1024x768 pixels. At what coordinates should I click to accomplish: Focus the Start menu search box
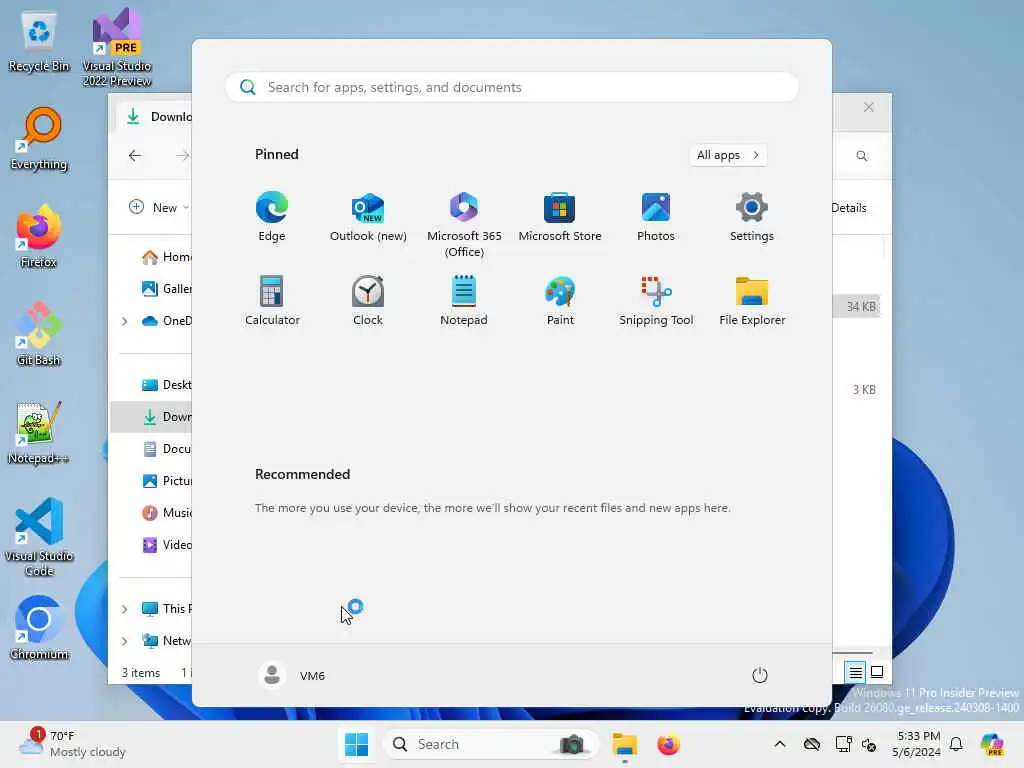tap(512, 87)
